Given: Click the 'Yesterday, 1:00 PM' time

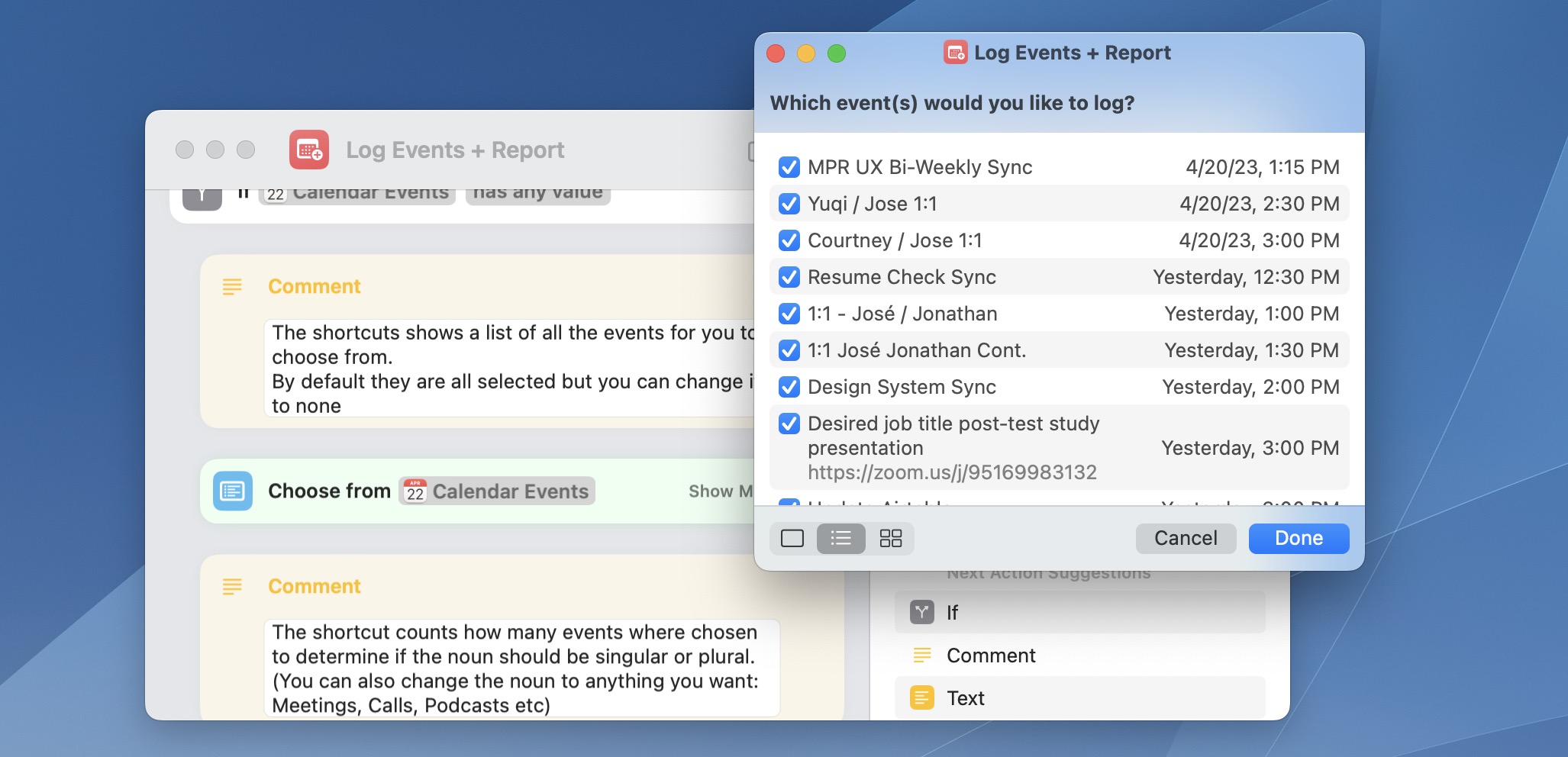Looking at the screenshot, I should pos(1252,314).
